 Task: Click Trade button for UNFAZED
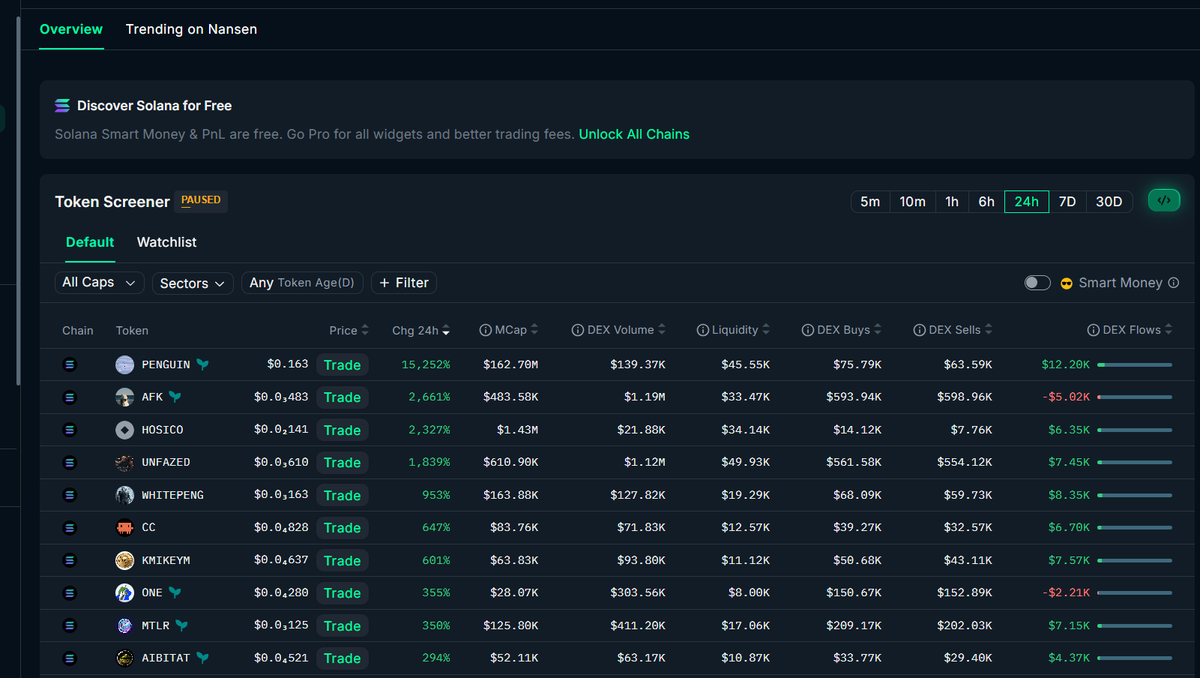(342, 462)
